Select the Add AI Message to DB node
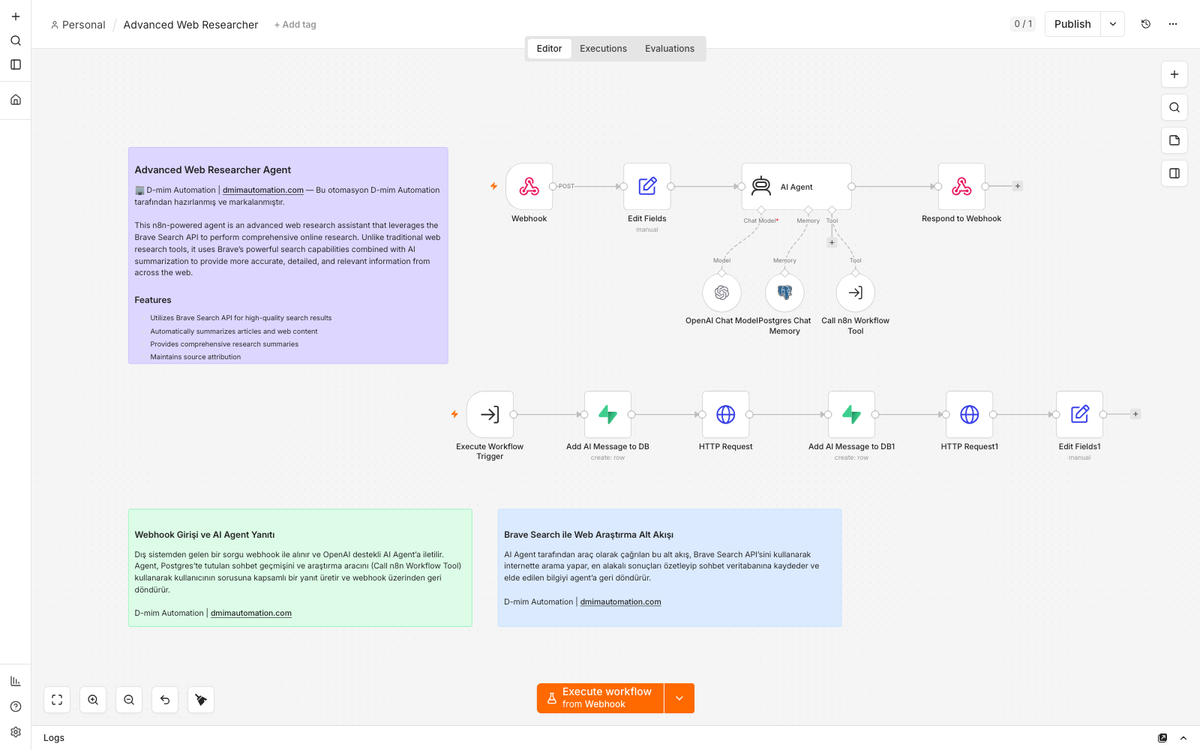 608,415
